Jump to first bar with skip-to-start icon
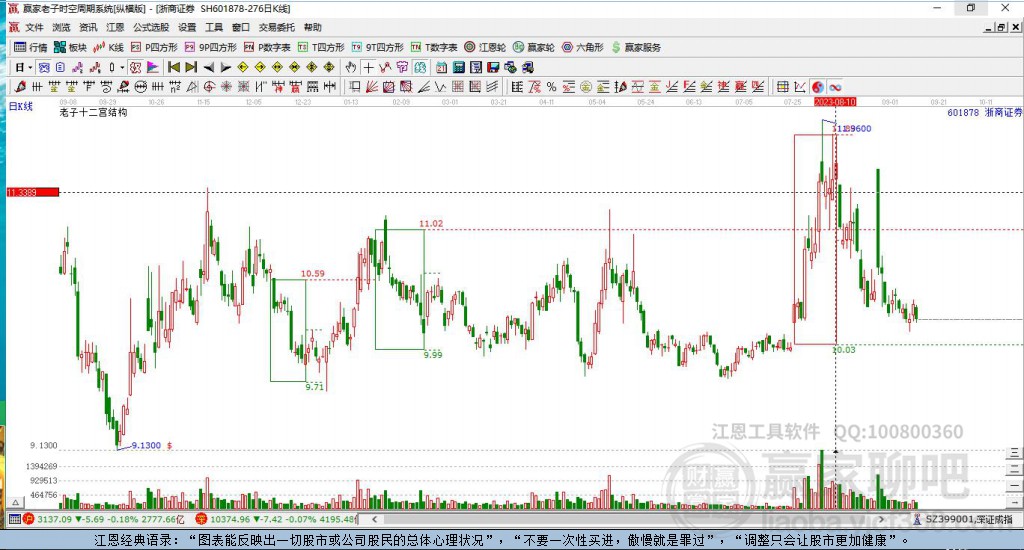The height and width of the screenshot is (550, 1024). [x=174, y=67]
